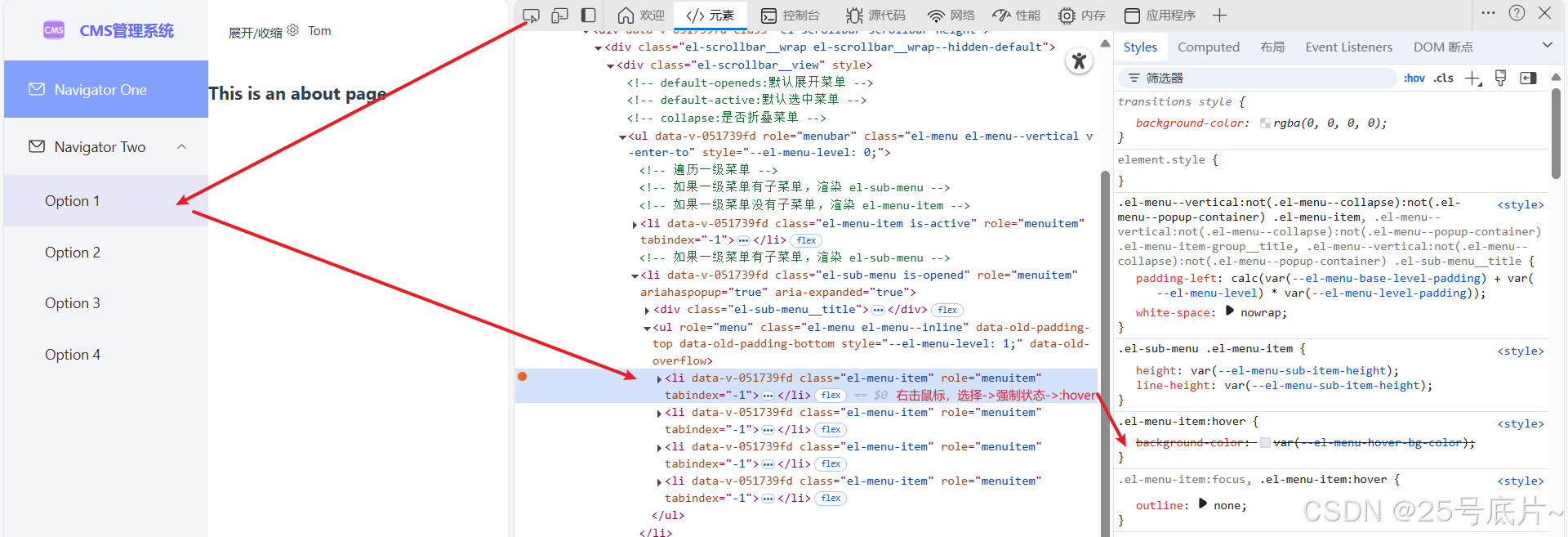Expand white-space nowrap value triangle
Image resolution: width=1568 pixels, height=537 pixels.
(x=1230, y=311)
